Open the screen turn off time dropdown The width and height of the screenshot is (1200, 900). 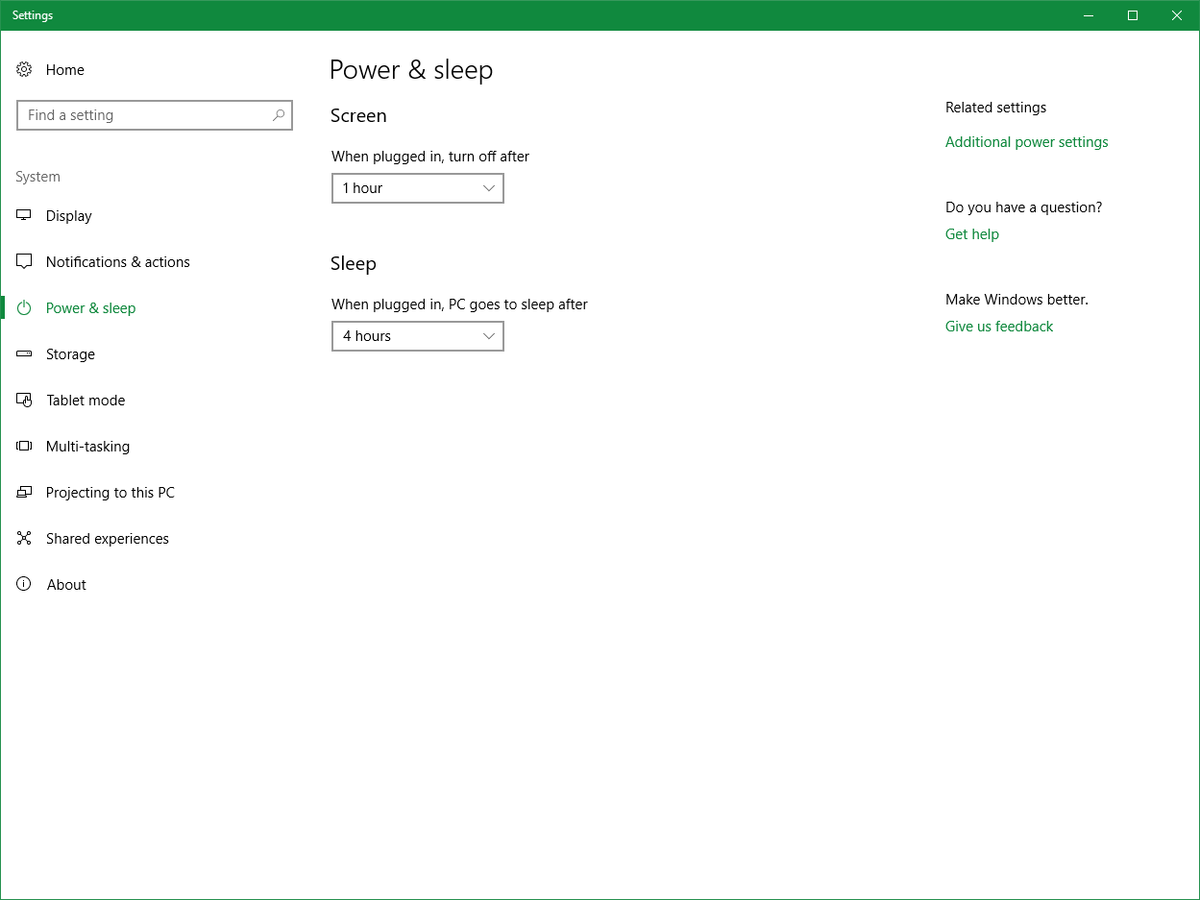417,187
